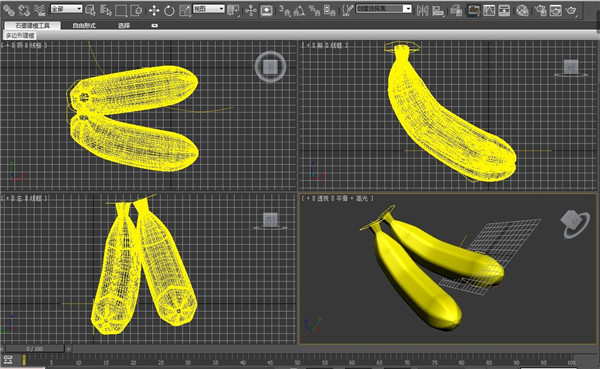
Task: Activate the Select and Rotate tool
Action: tap(169, 10)
